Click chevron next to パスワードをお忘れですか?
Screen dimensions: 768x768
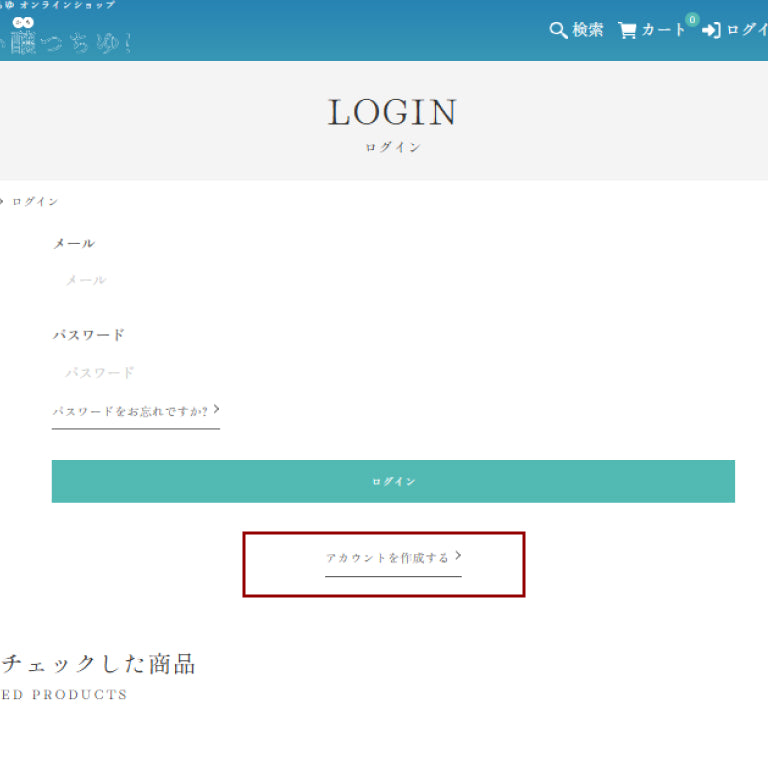click(216, 409)
